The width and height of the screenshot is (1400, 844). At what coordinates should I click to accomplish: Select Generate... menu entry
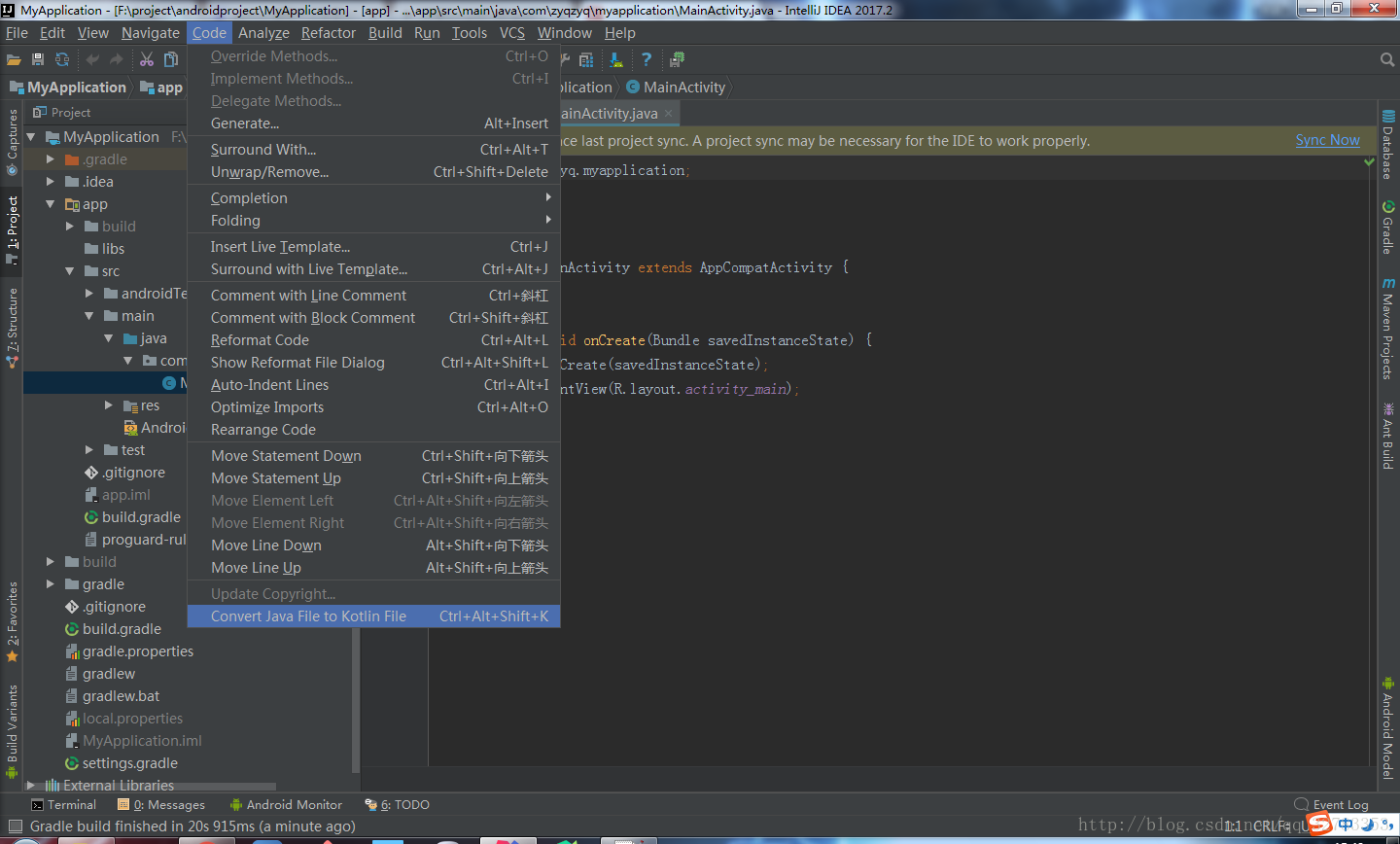[373, 123]
